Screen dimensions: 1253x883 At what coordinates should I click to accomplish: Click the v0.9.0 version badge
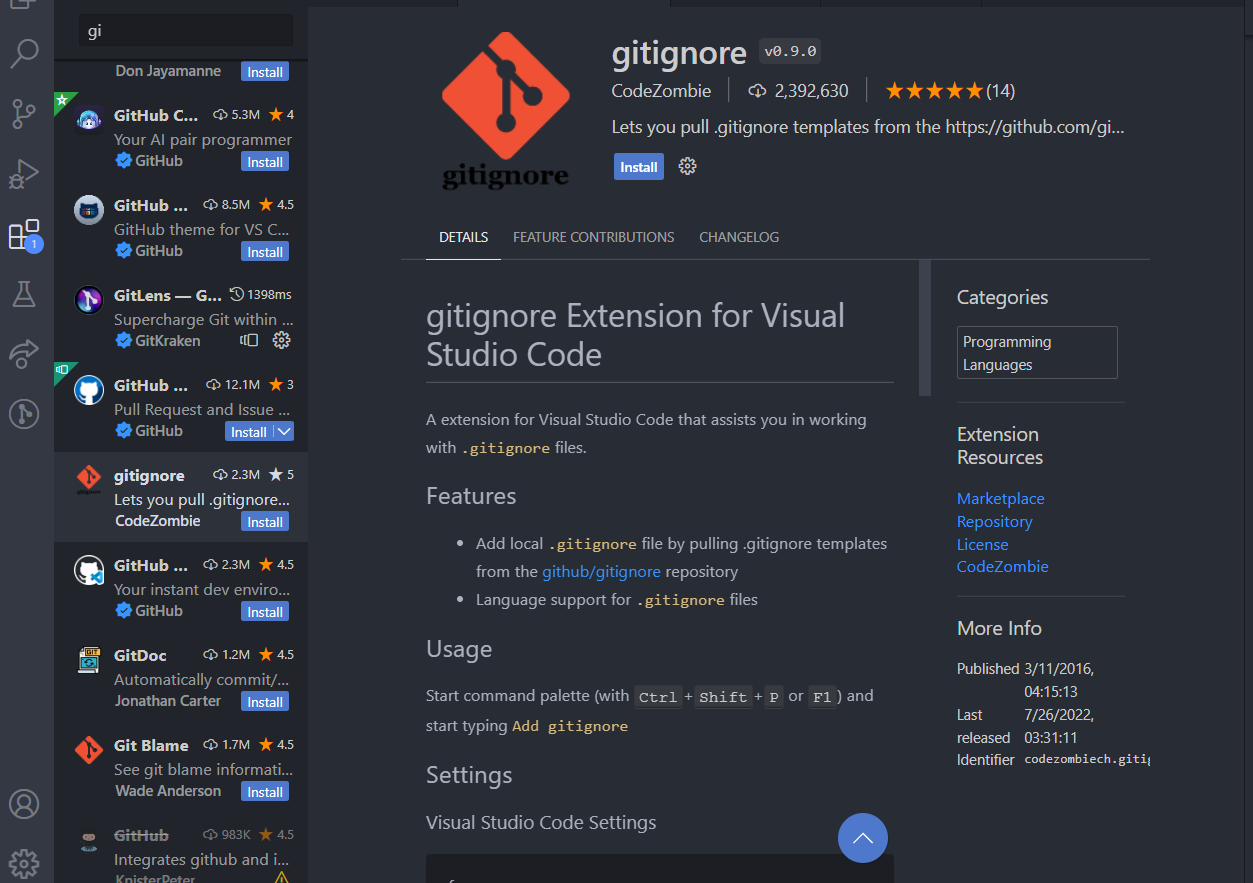click(790, 51)
